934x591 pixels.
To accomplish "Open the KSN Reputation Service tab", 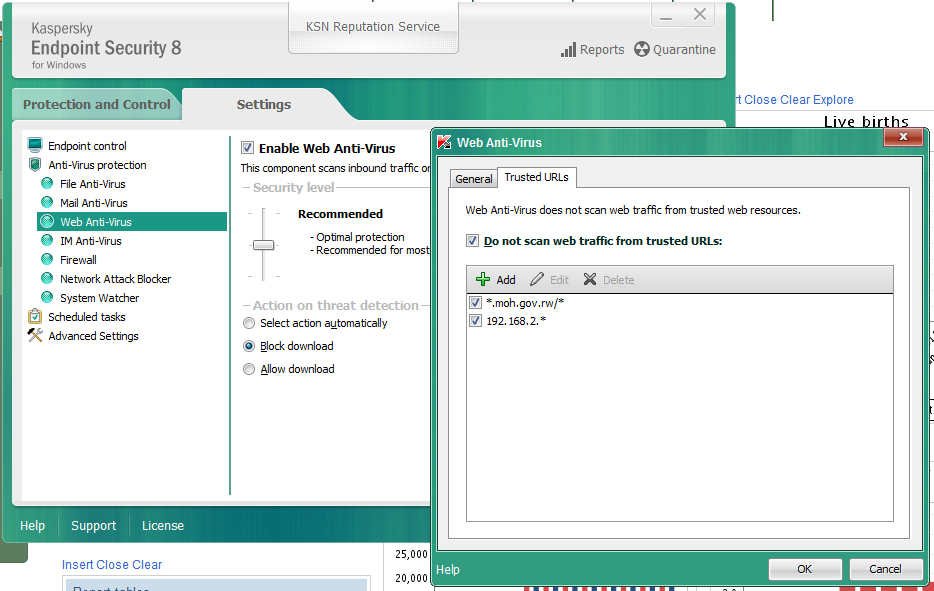I will [x=373, y=27].
